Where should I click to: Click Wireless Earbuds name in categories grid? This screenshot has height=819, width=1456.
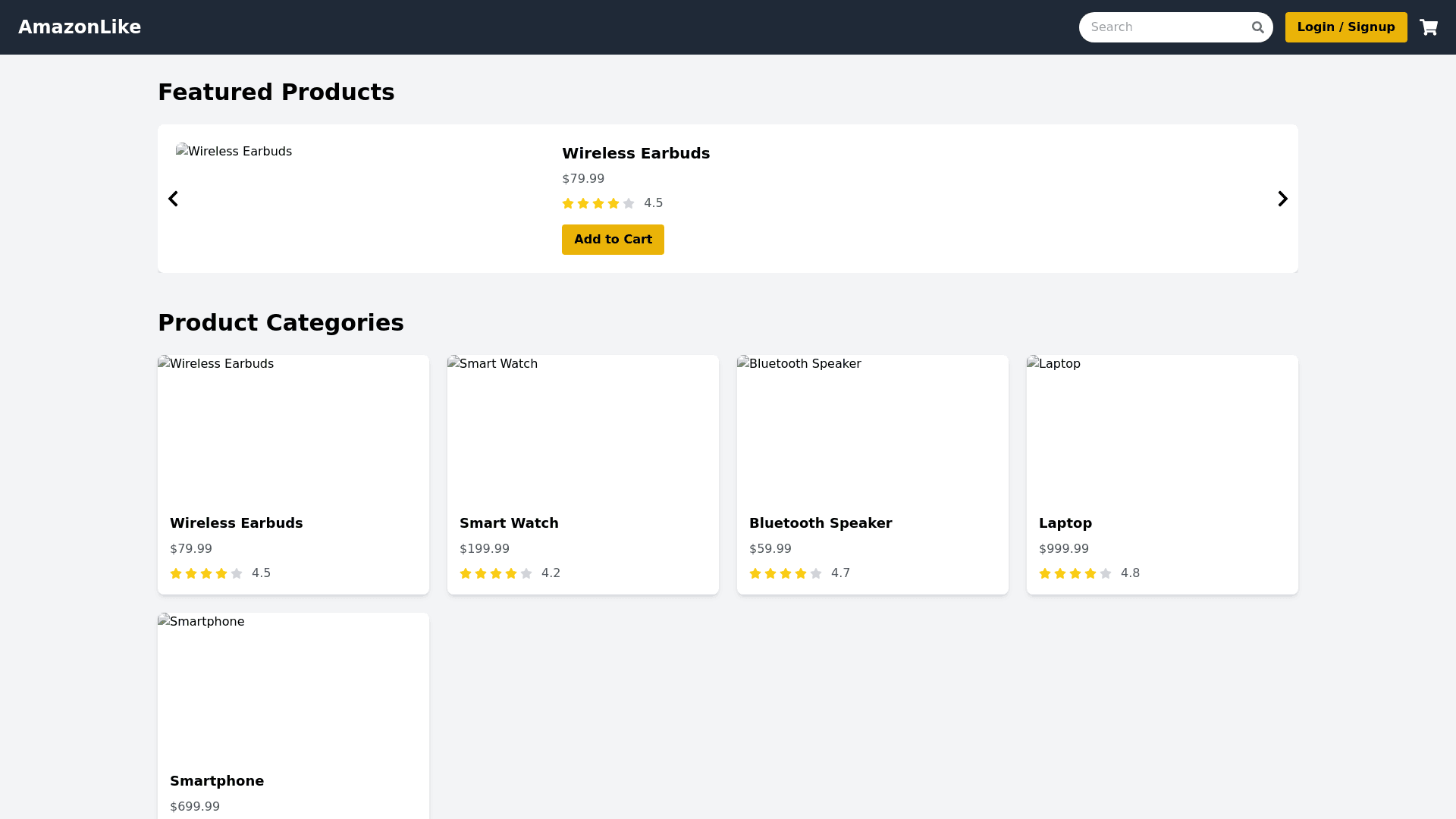pyautogui.click(x=236, y=523)
